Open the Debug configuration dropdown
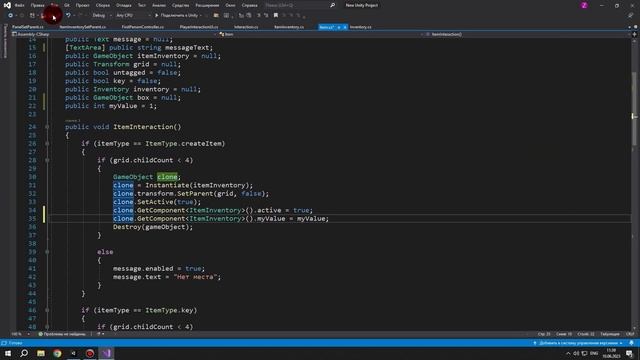This screenshot has width=640, height=360. pos(101,16)
